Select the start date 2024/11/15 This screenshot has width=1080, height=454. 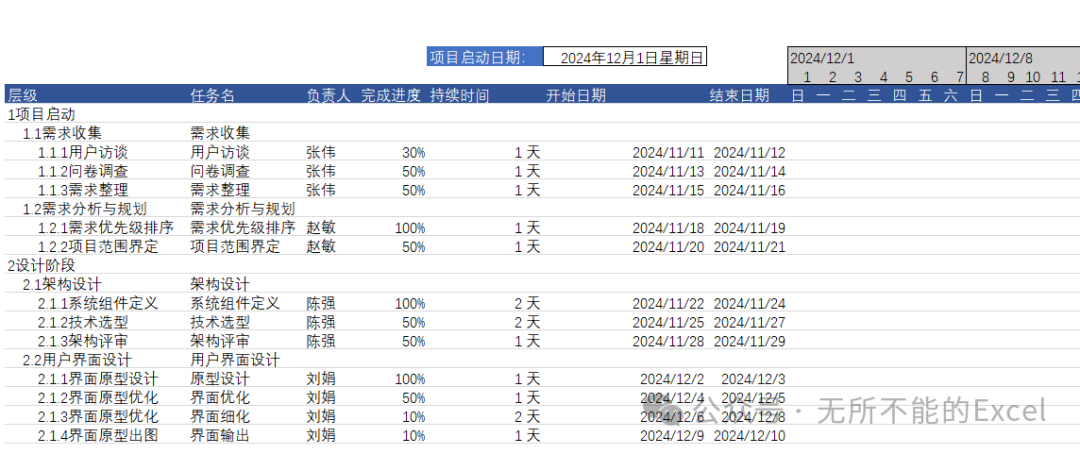(668, 191)
